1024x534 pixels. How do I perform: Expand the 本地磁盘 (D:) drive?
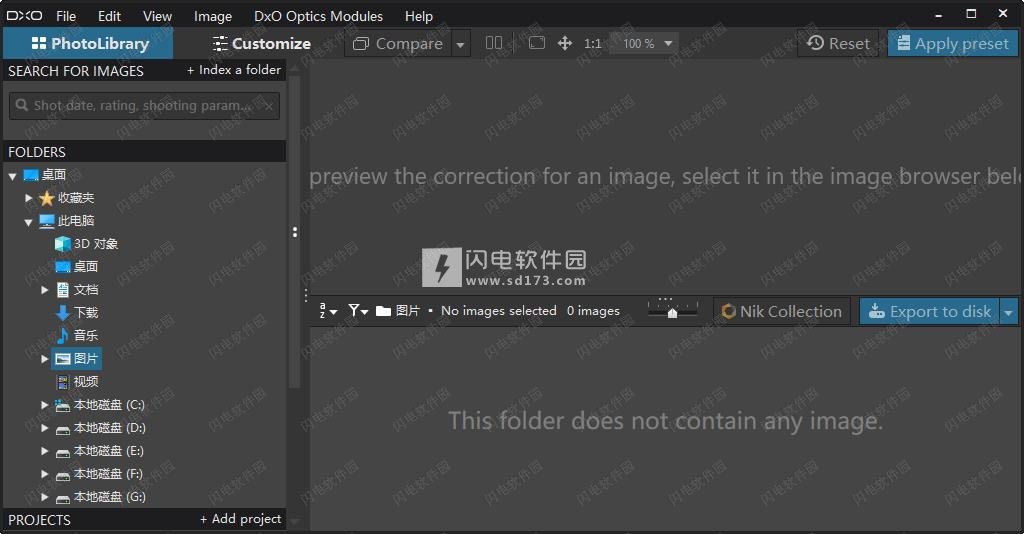44,428
